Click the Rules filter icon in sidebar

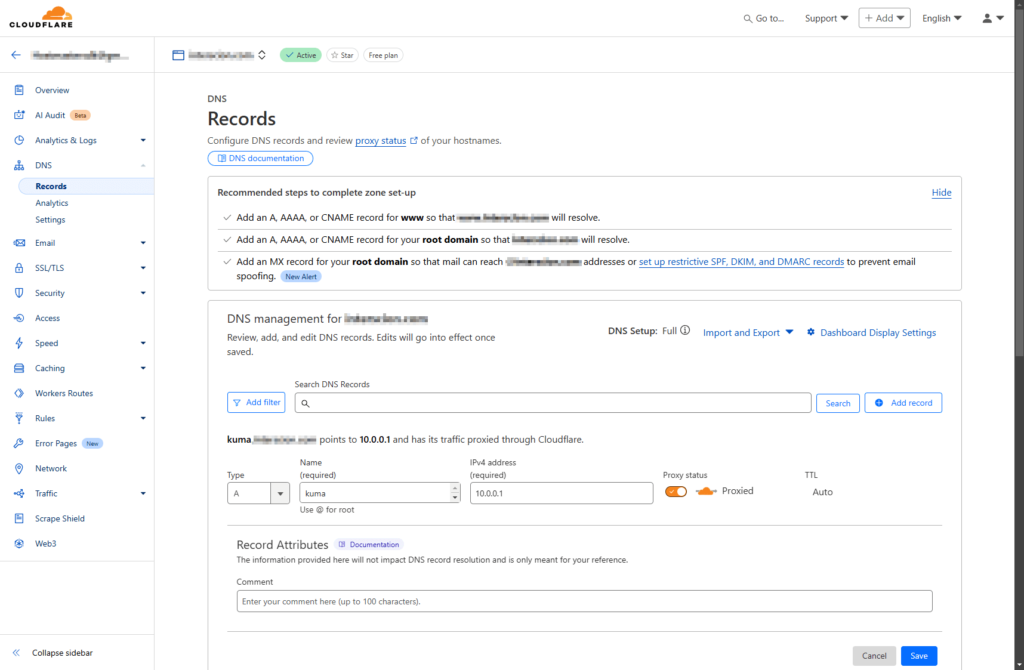[19, 418]
